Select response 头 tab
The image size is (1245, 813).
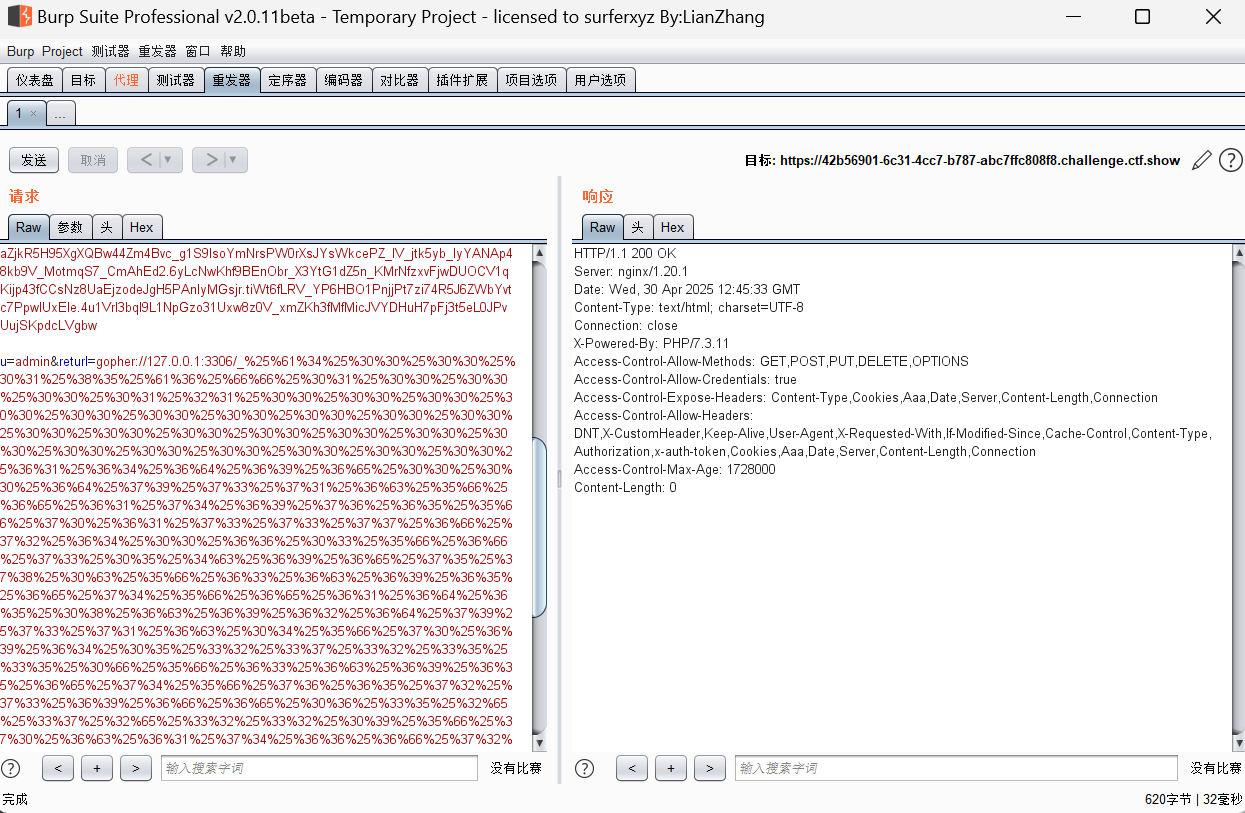point(637,227)
